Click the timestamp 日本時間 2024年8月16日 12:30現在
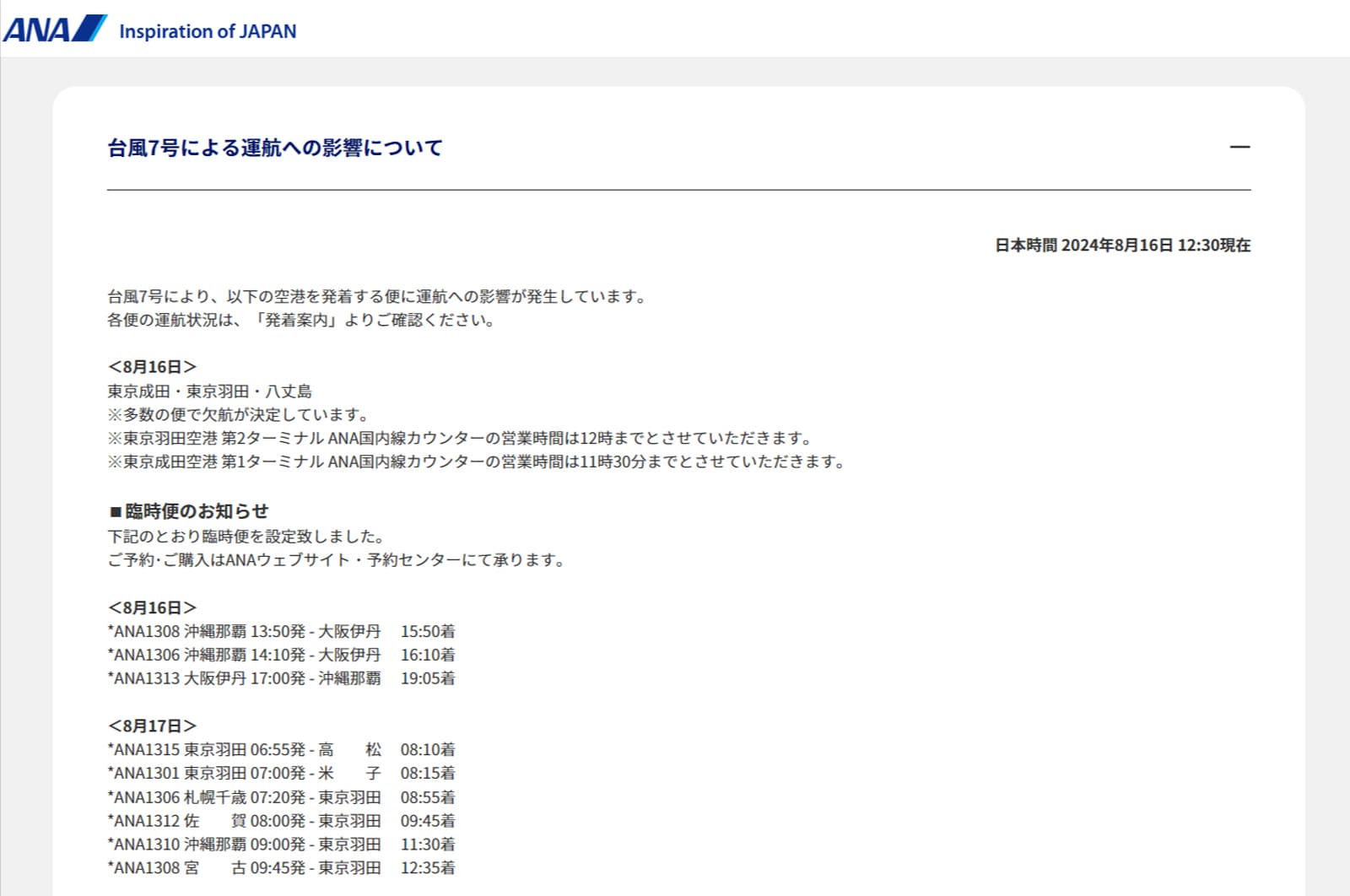The height and width of the screenshot is (896, 1350). (1122, 246)
